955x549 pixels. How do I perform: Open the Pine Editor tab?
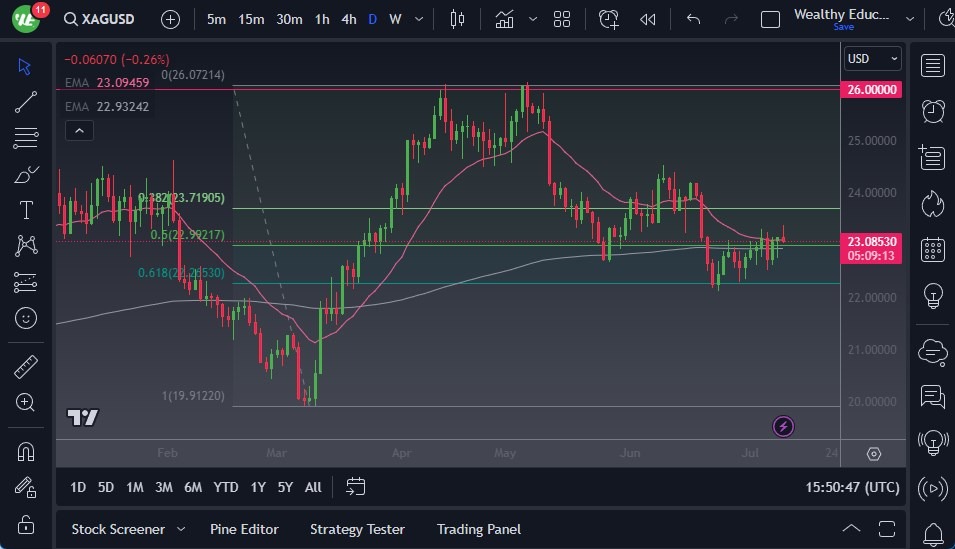coord(244,529)
